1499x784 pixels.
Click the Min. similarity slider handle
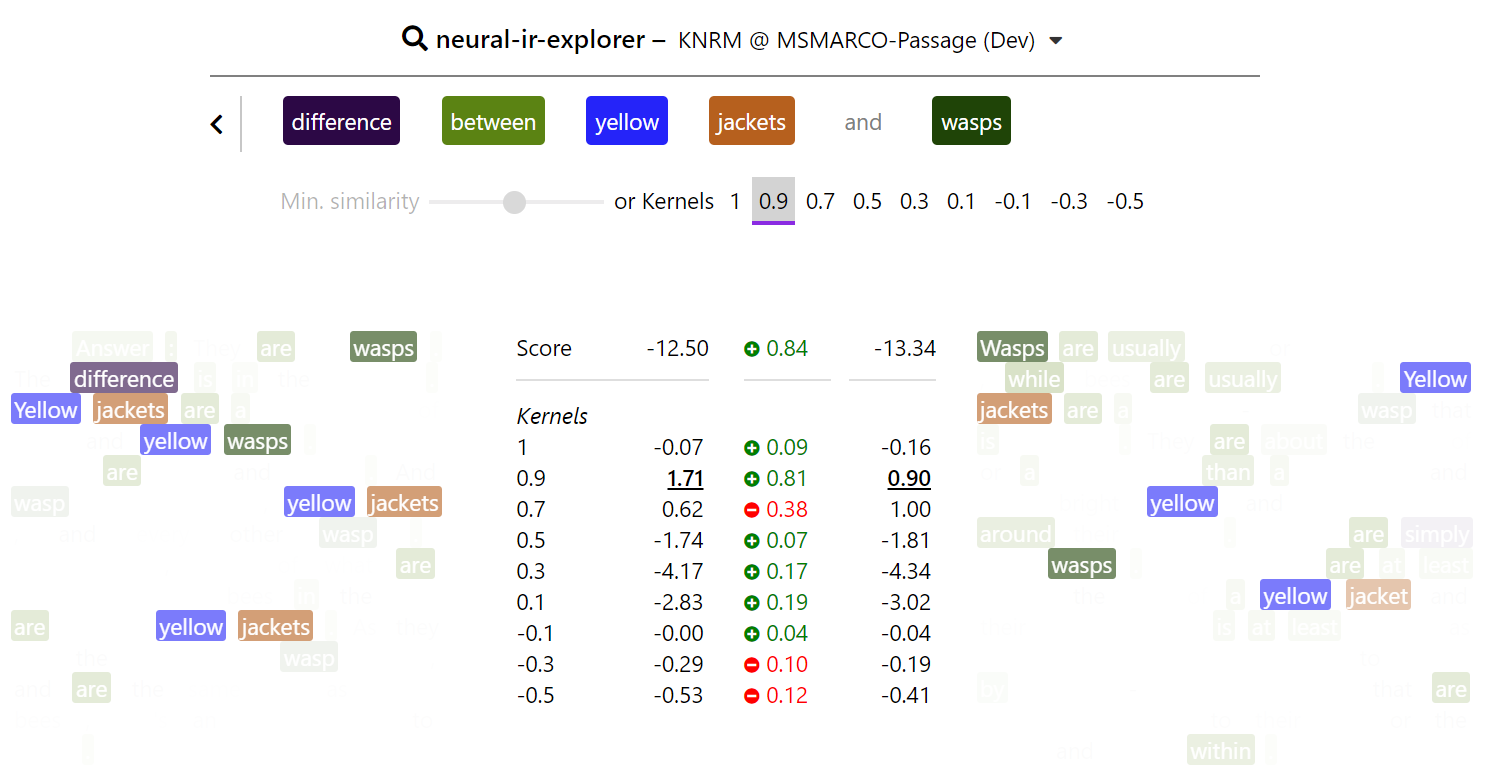click(x=514, y=202)
